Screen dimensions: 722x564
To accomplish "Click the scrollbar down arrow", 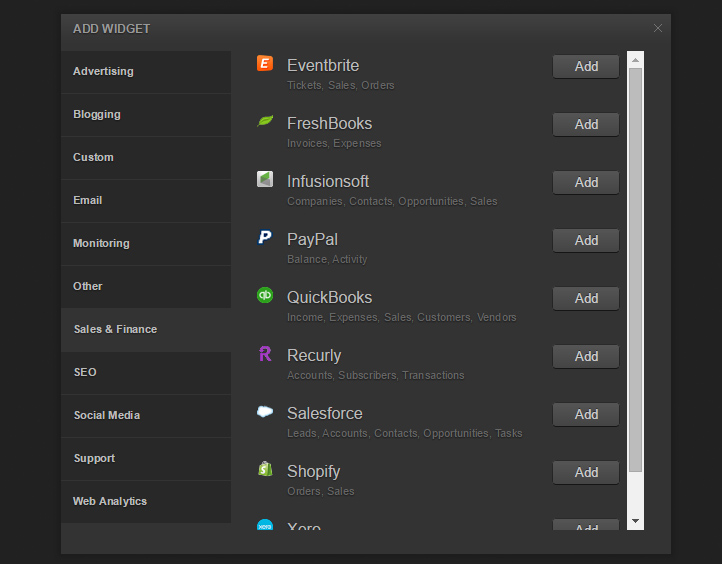I will [635, 521].
